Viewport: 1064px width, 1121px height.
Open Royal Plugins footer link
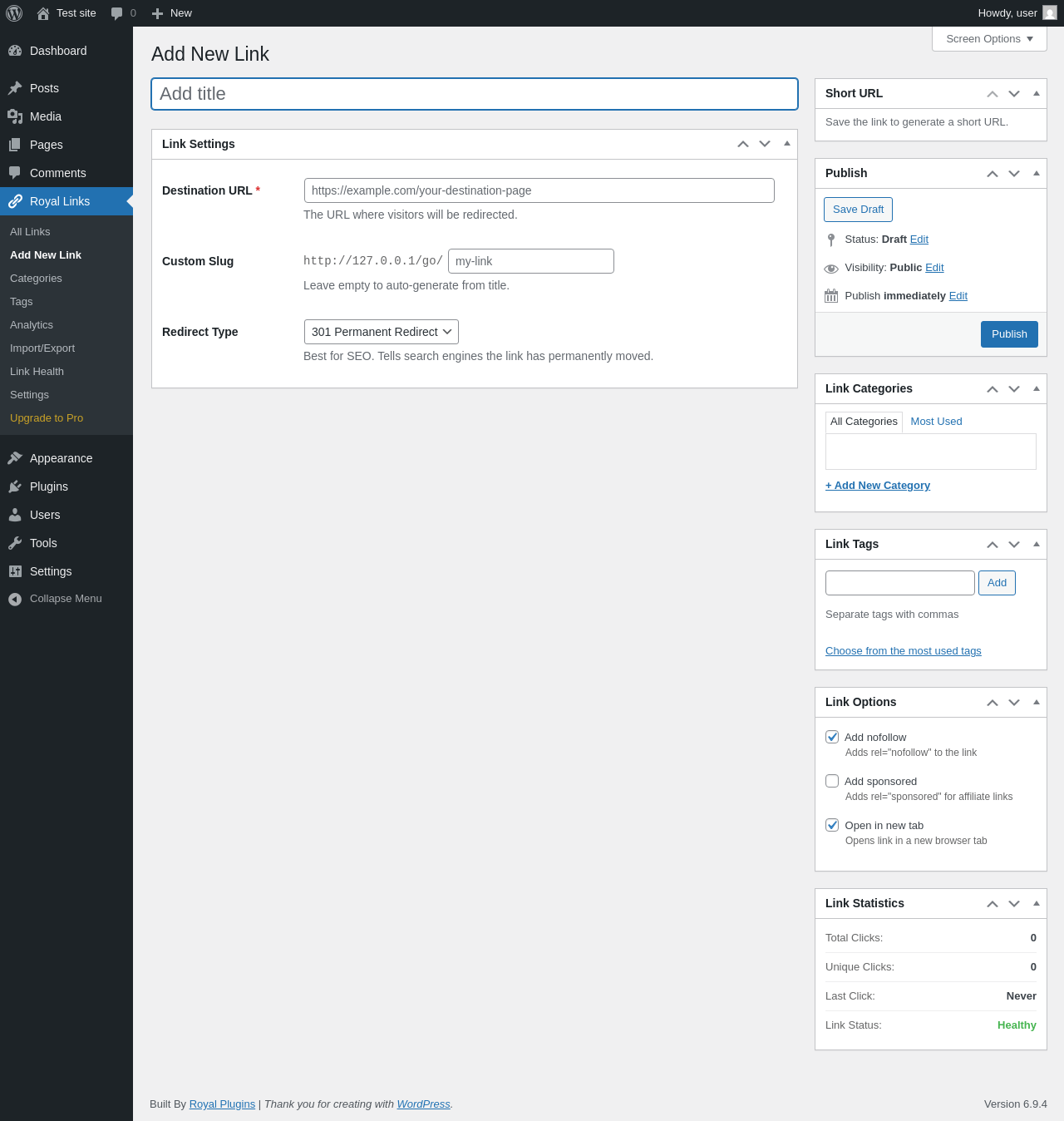click(x=222, y=1104)
